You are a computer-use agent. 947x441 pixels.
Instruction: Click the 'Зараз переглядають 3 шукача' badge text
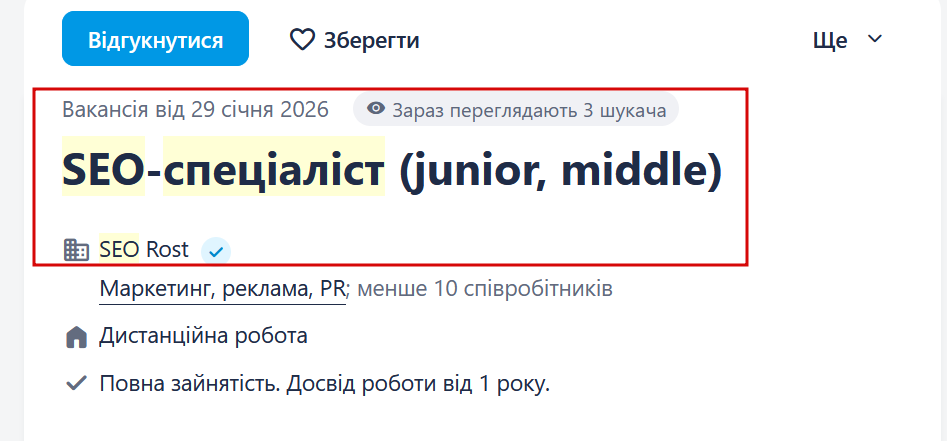[529, 109]
